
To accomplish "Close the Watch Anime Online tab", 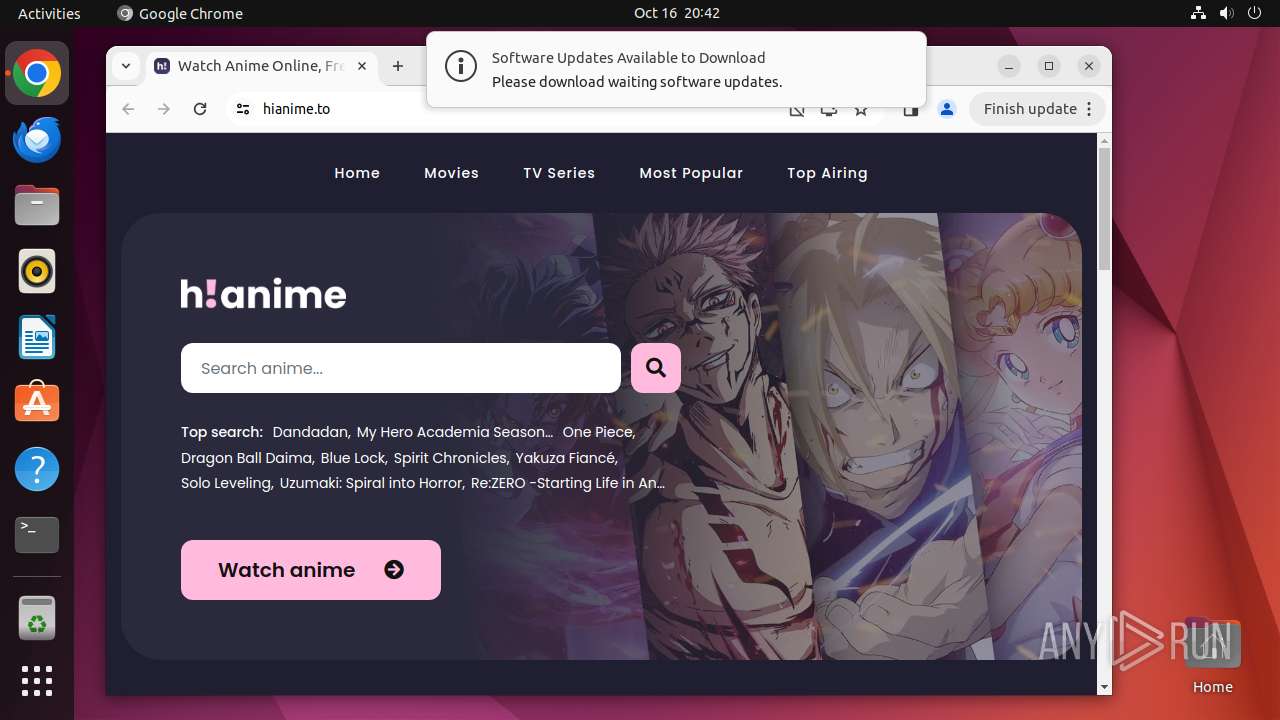I will pyautogui.click(x=362, y=66).
